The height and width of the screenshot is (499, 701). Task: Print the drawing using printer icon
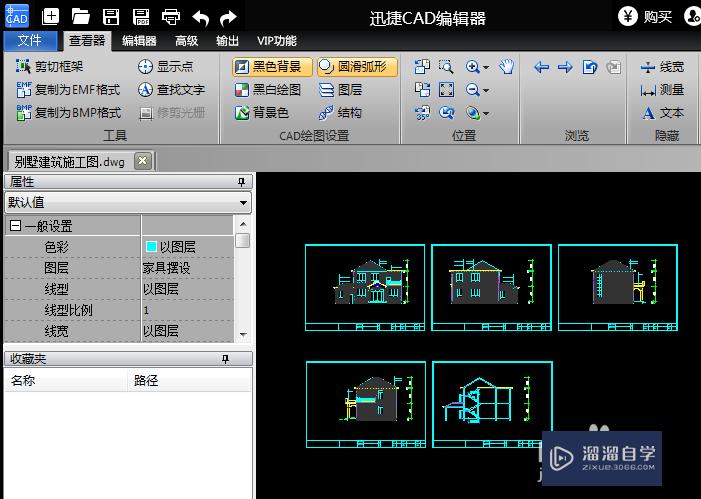[171, 17]
